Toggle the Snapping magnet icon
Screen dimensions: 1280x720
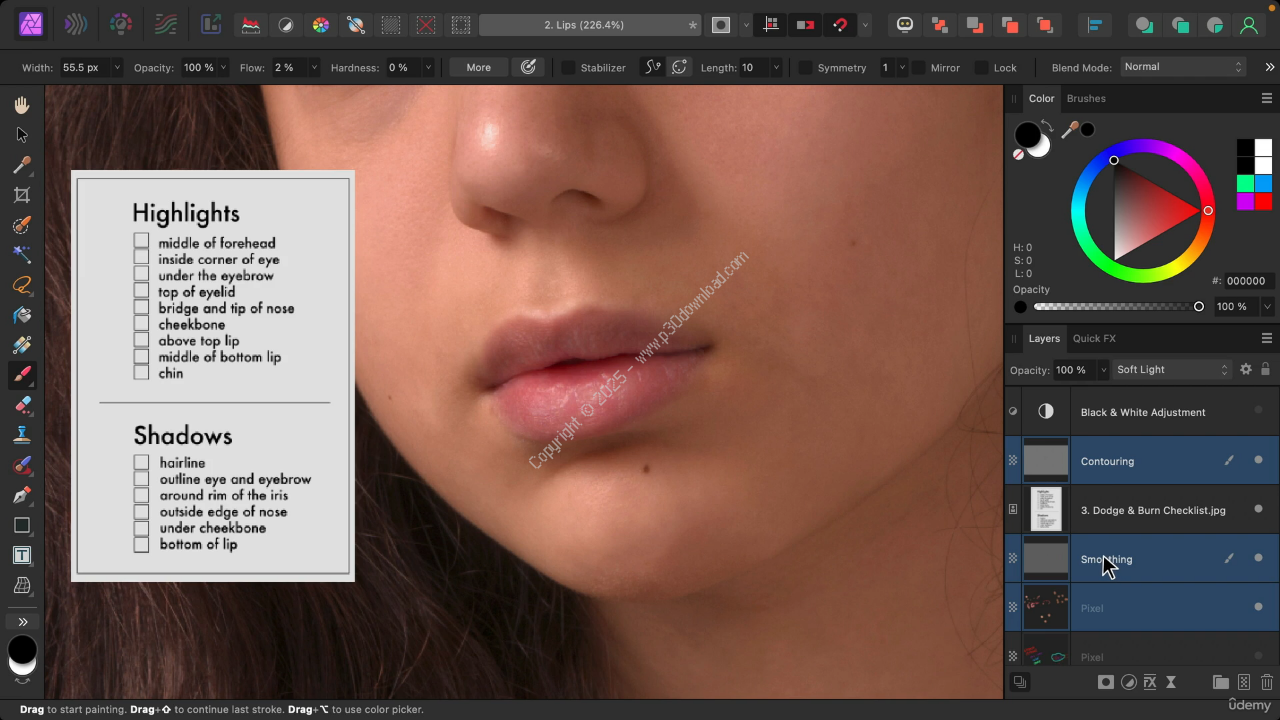click(840, 25)
